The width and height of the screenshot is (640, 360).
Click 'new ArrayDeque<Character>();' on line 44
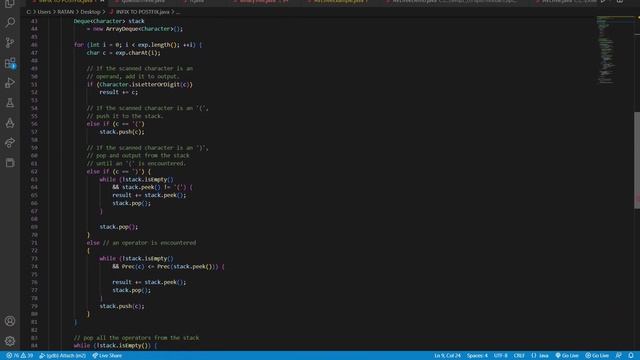click(x=138, y=29)
